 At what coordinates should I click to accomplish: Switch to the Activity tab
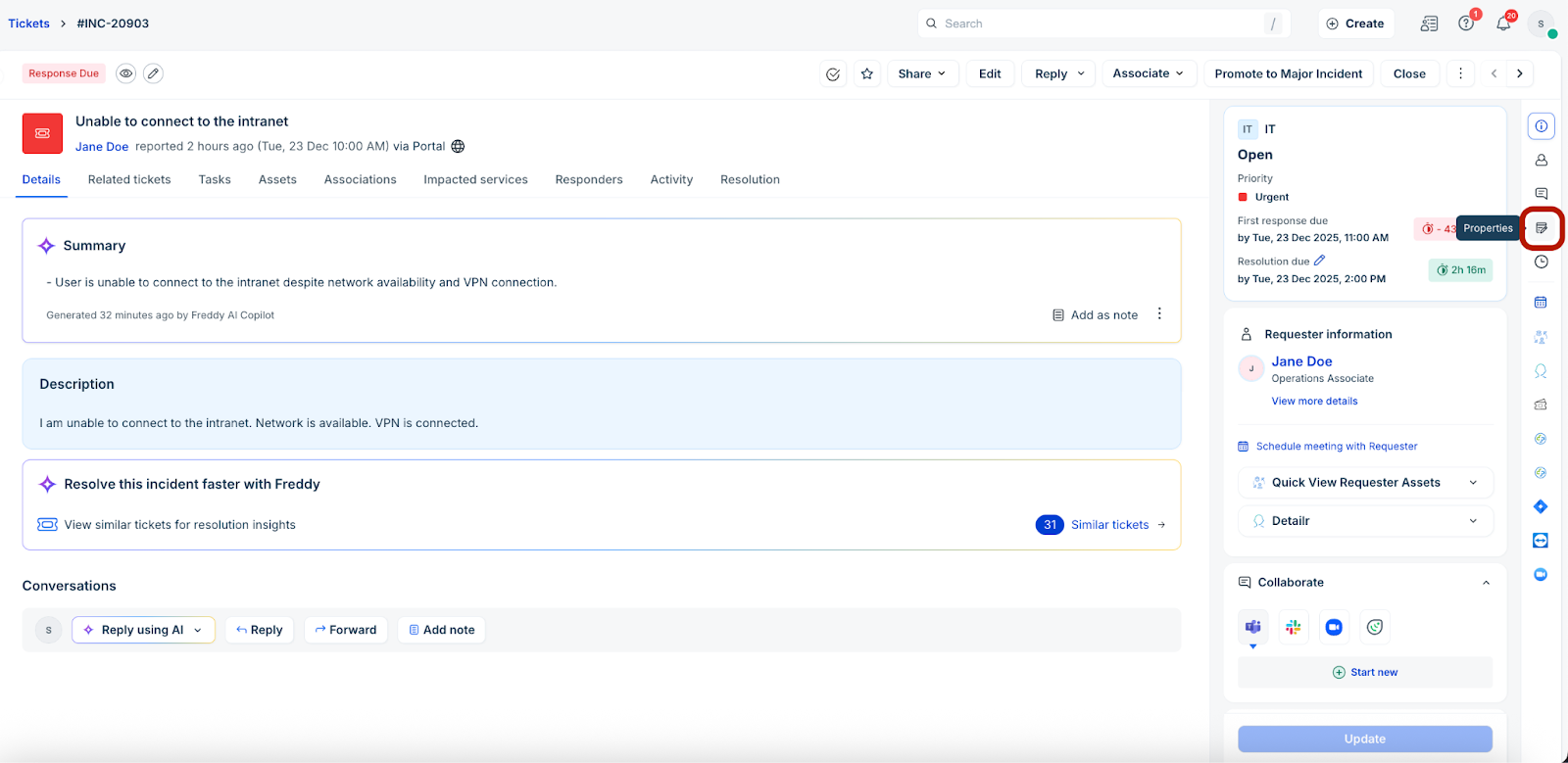pyautogui.click(x=671, y=179)
